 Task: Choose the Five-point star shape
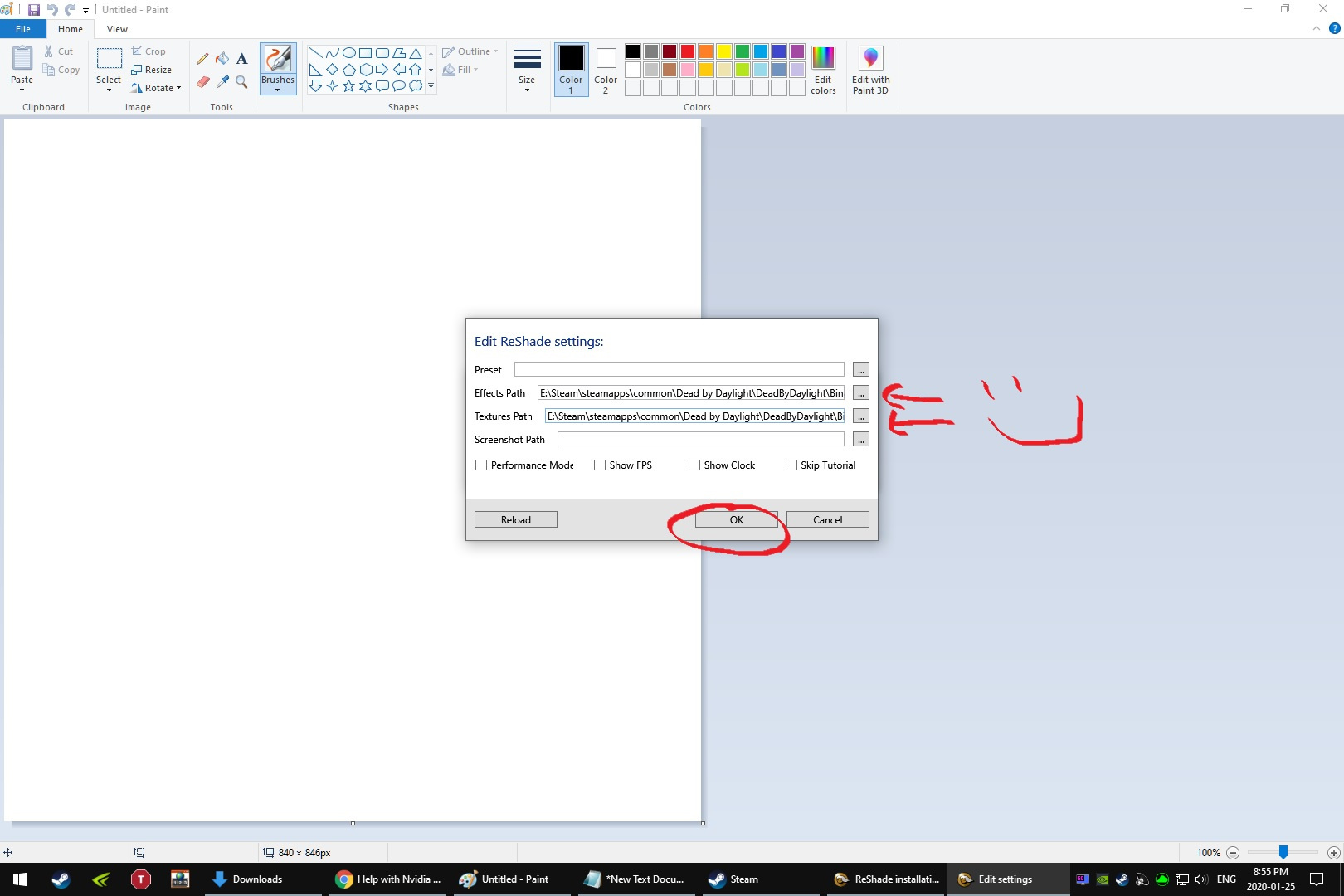[x=349, y=85]
